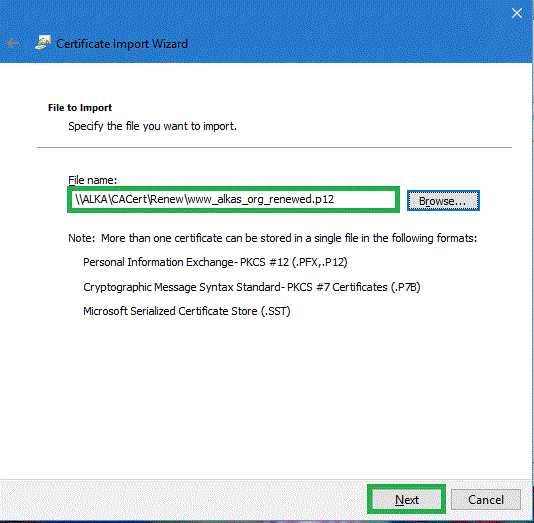Click the File to Import heading
534x523 pixels.
tap(80, 108)
